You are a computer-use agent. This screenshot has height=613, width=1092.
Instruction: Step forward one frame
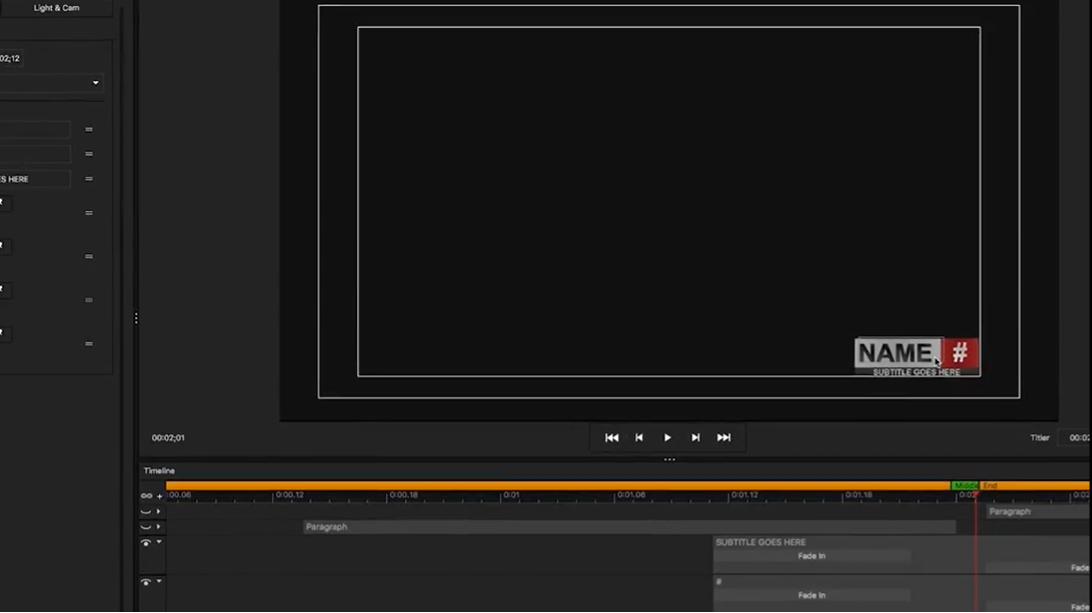click(696, 438)
